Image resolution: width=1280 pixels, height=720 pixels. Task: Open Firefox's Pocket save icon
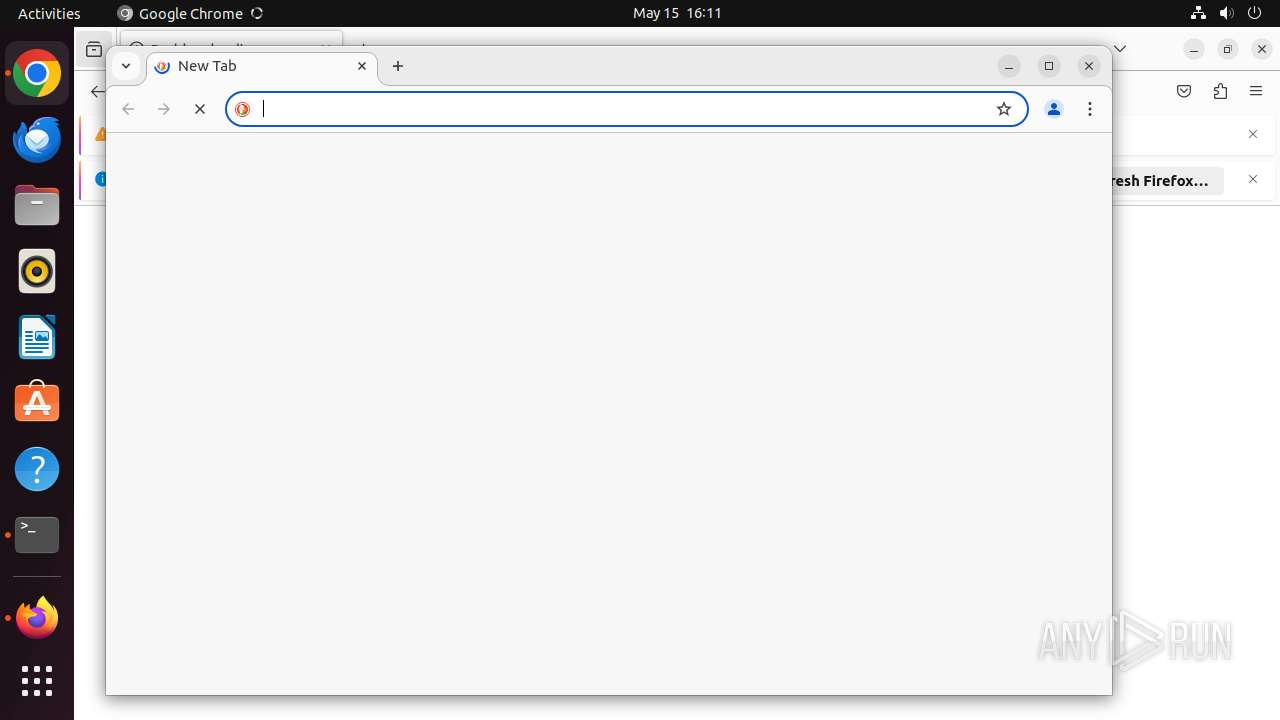pyautogui.click(x=1184, y=91)
